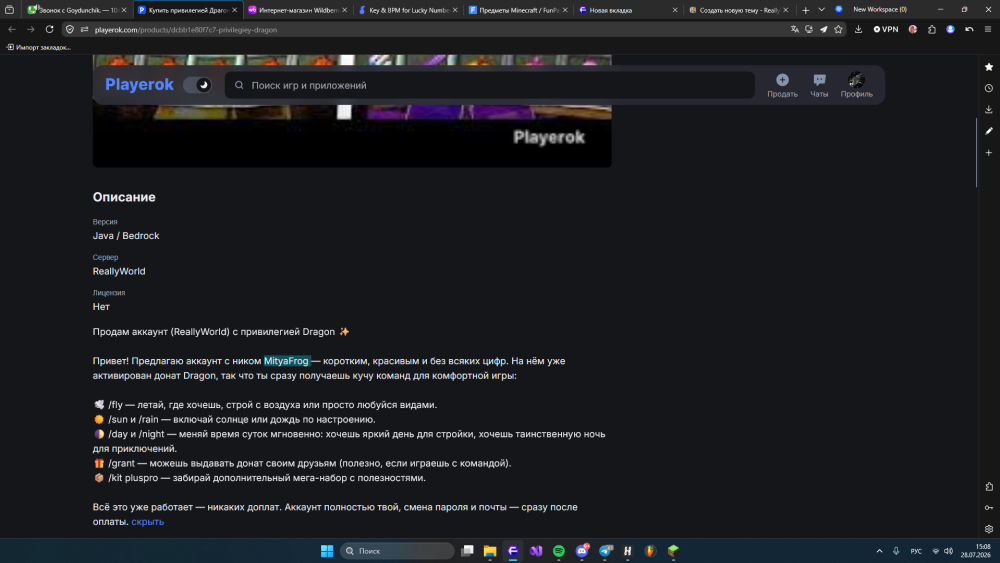Open the Чаты chat icon
This screenshot has height=563, width=1000.
click(x=819, y=80)
